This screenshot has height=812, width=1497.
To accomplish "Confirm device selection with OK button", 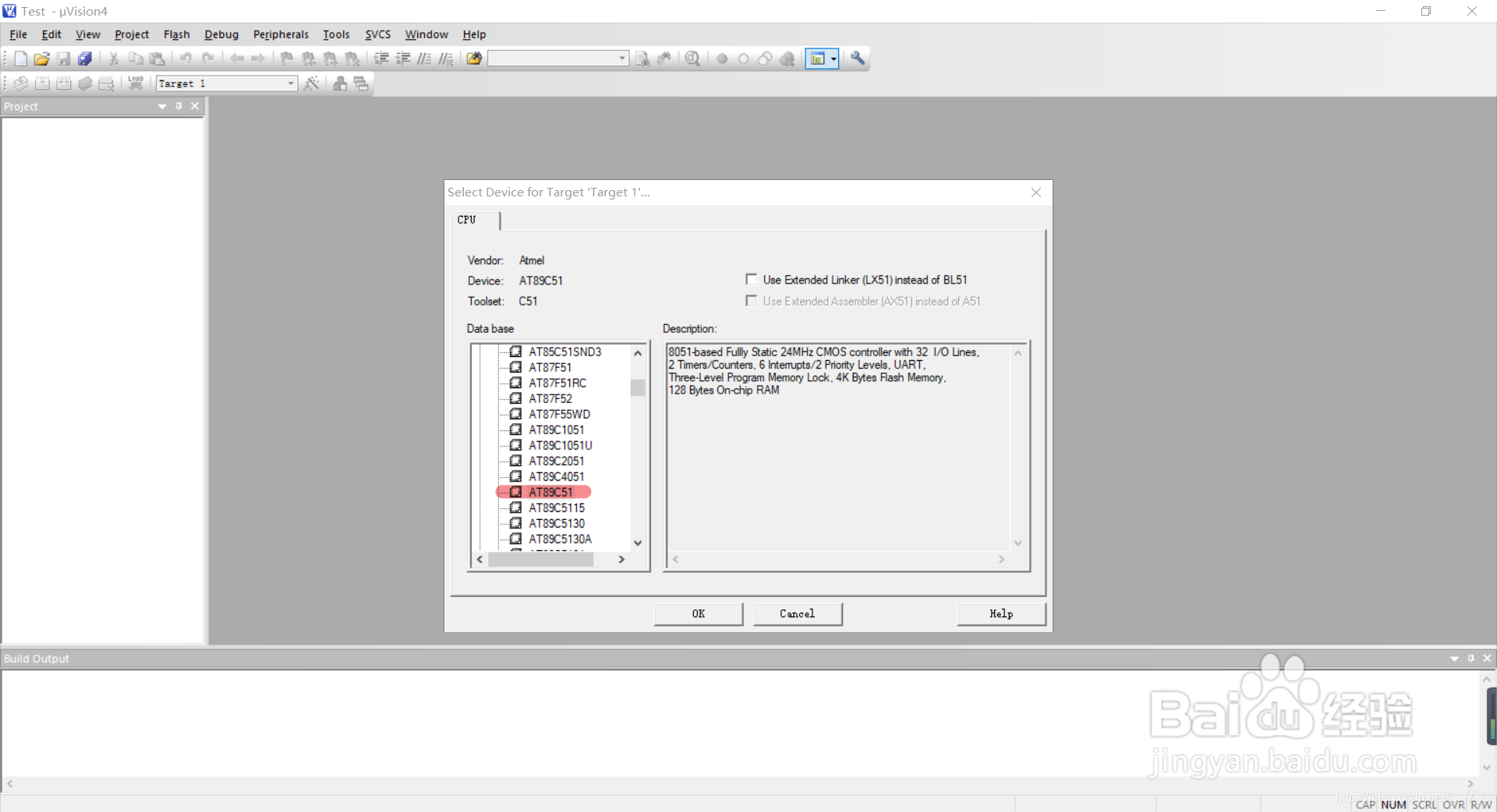I will coord(699,614).
